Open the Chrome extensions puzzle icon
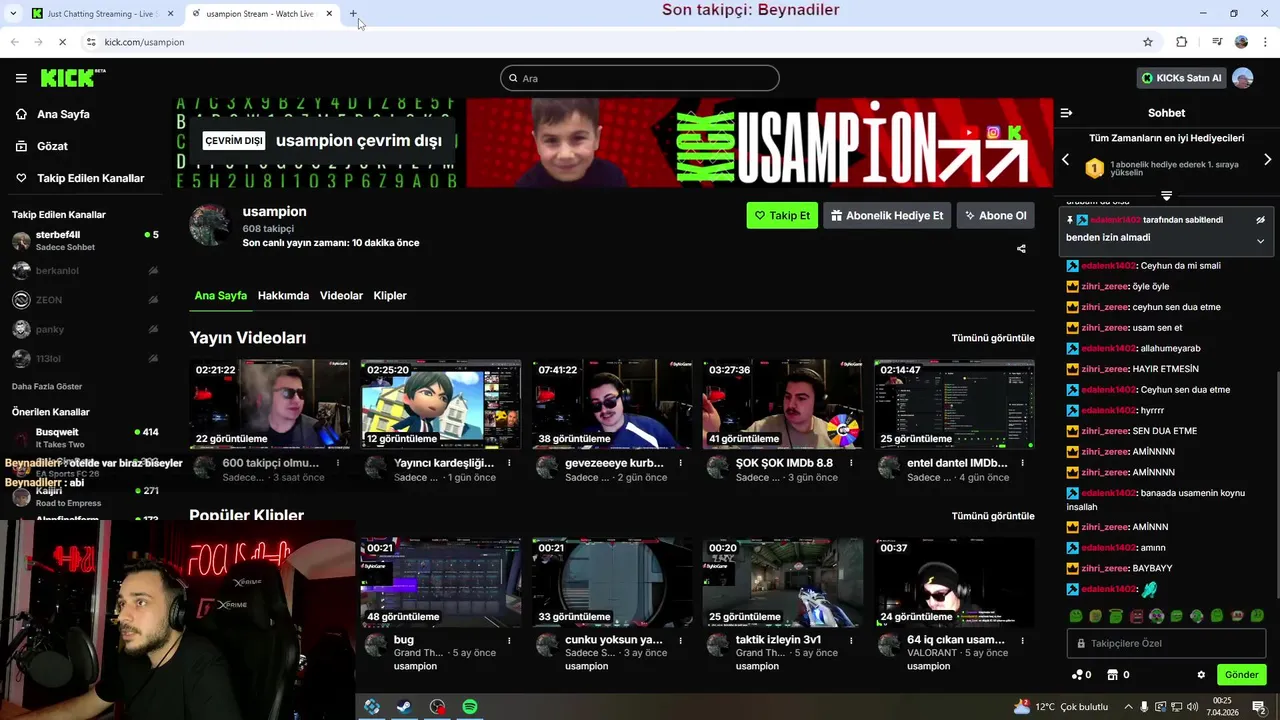Screen dimensions: 1280x720 pos(1182,42)
